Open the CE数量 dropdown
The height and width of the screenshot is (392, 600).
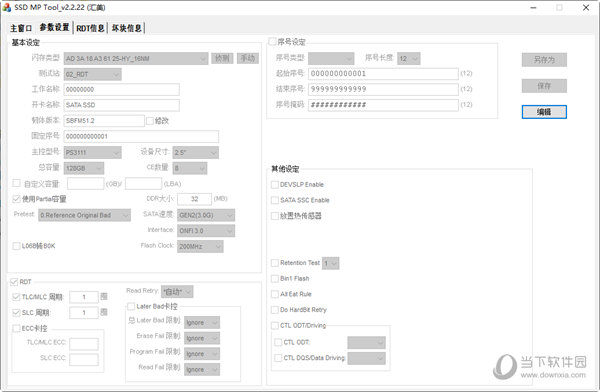coord(190,168)
